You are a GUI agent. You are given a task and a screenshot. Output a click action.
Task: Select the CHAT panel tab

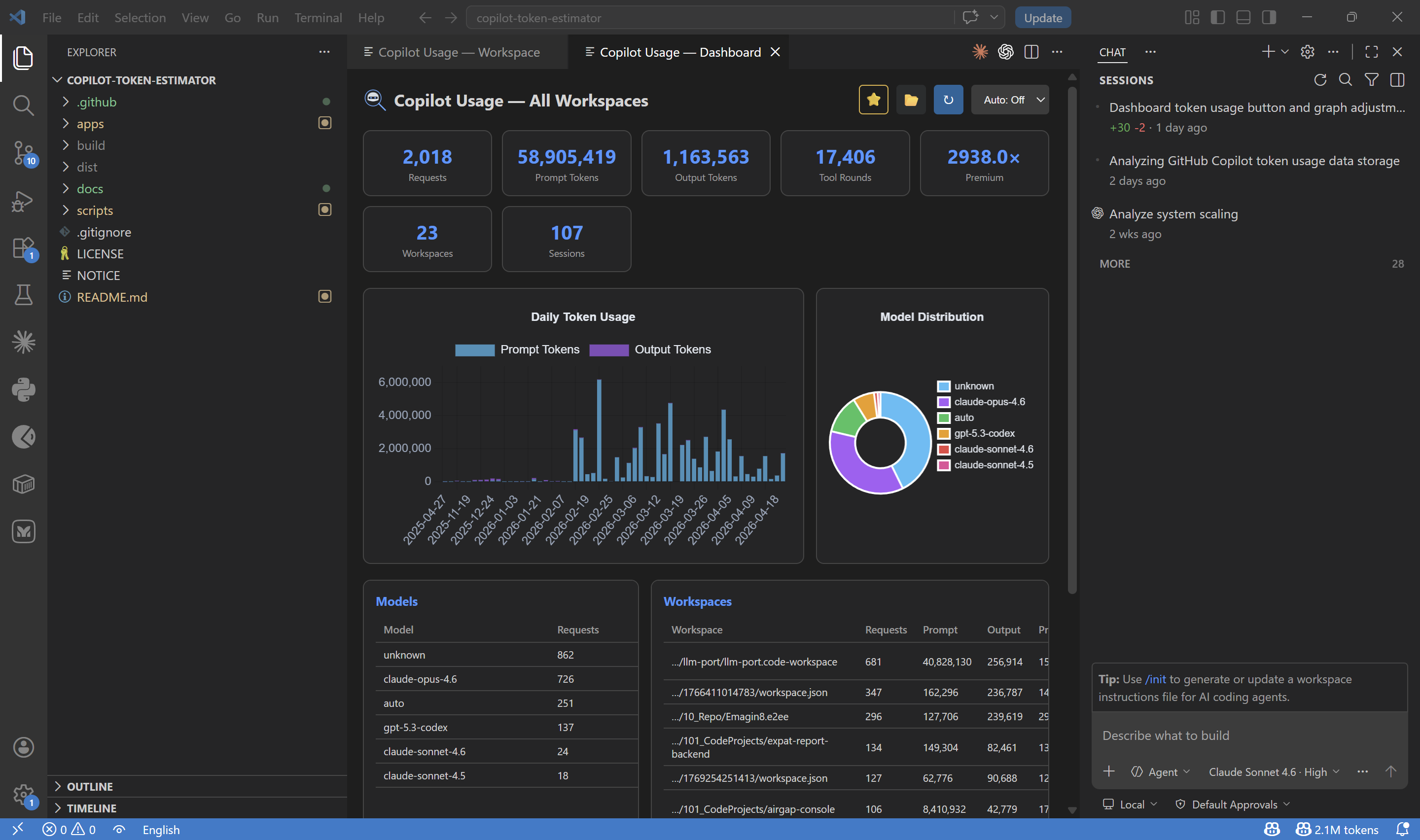1112,52
